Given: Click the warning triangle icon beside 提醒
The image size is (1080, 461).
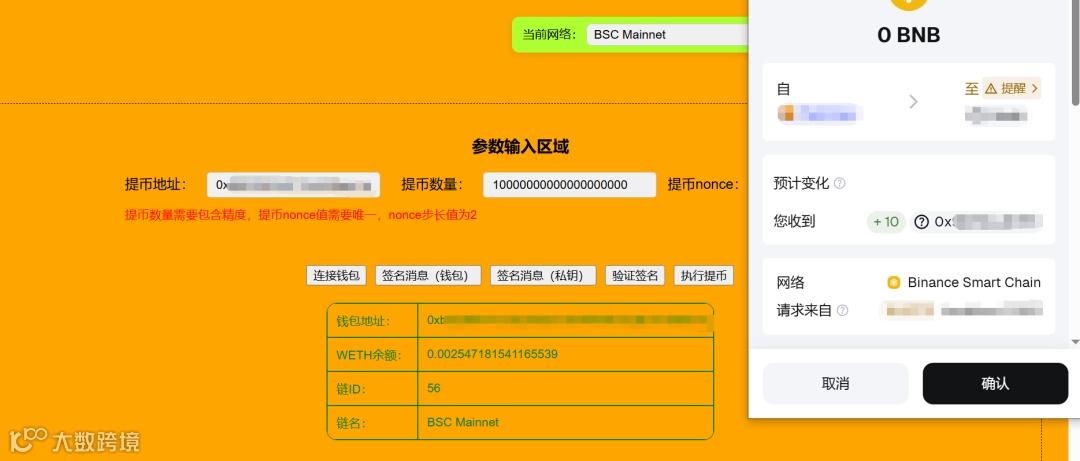Looking at the screenshot, I should pyautogui.click(x=991, y=89).
